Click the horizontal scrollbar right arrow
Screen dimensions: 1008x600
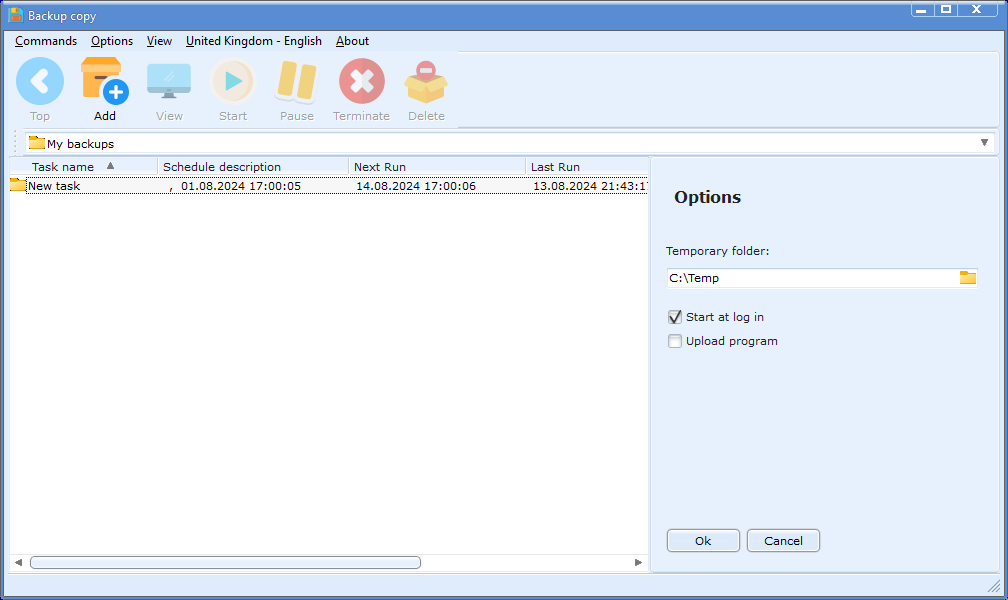pyautogui.click(x=639, y=563)
